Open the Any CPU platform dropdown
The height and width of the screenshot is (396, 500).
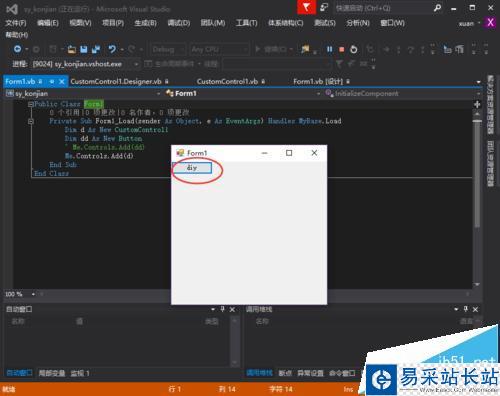click(219, 50)
